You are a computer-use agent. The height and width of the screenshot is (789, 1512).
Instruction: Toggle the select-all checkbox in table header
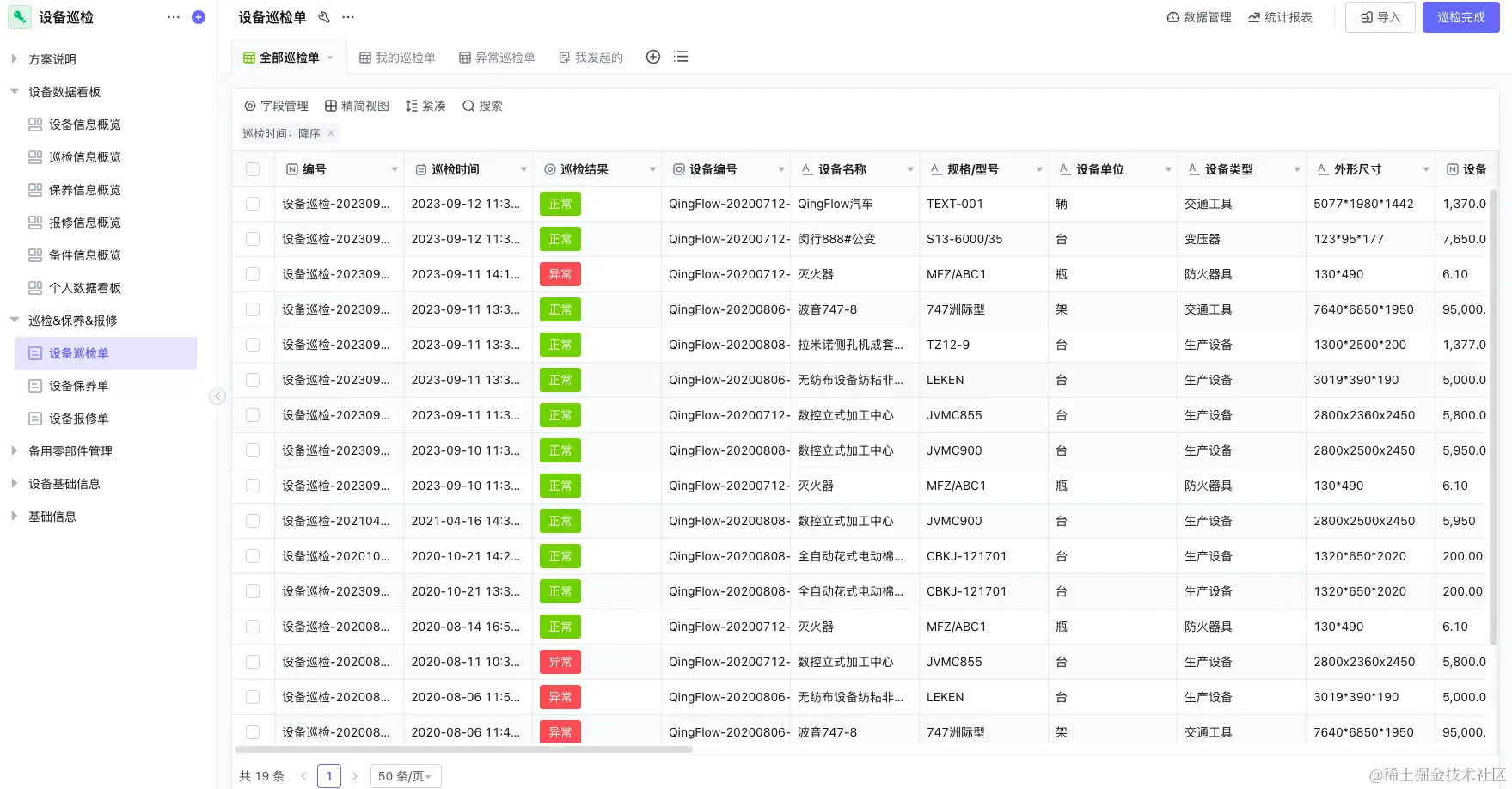(253, 169)
